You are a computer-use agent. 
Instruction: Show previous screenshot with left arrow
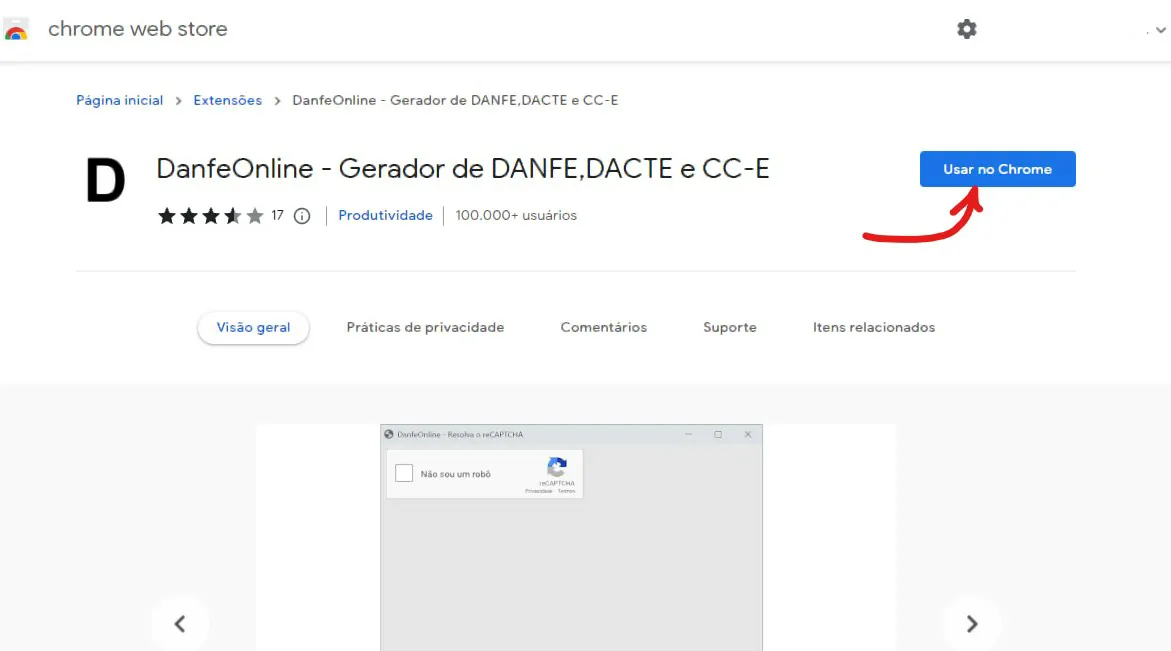tap(180, 623)
